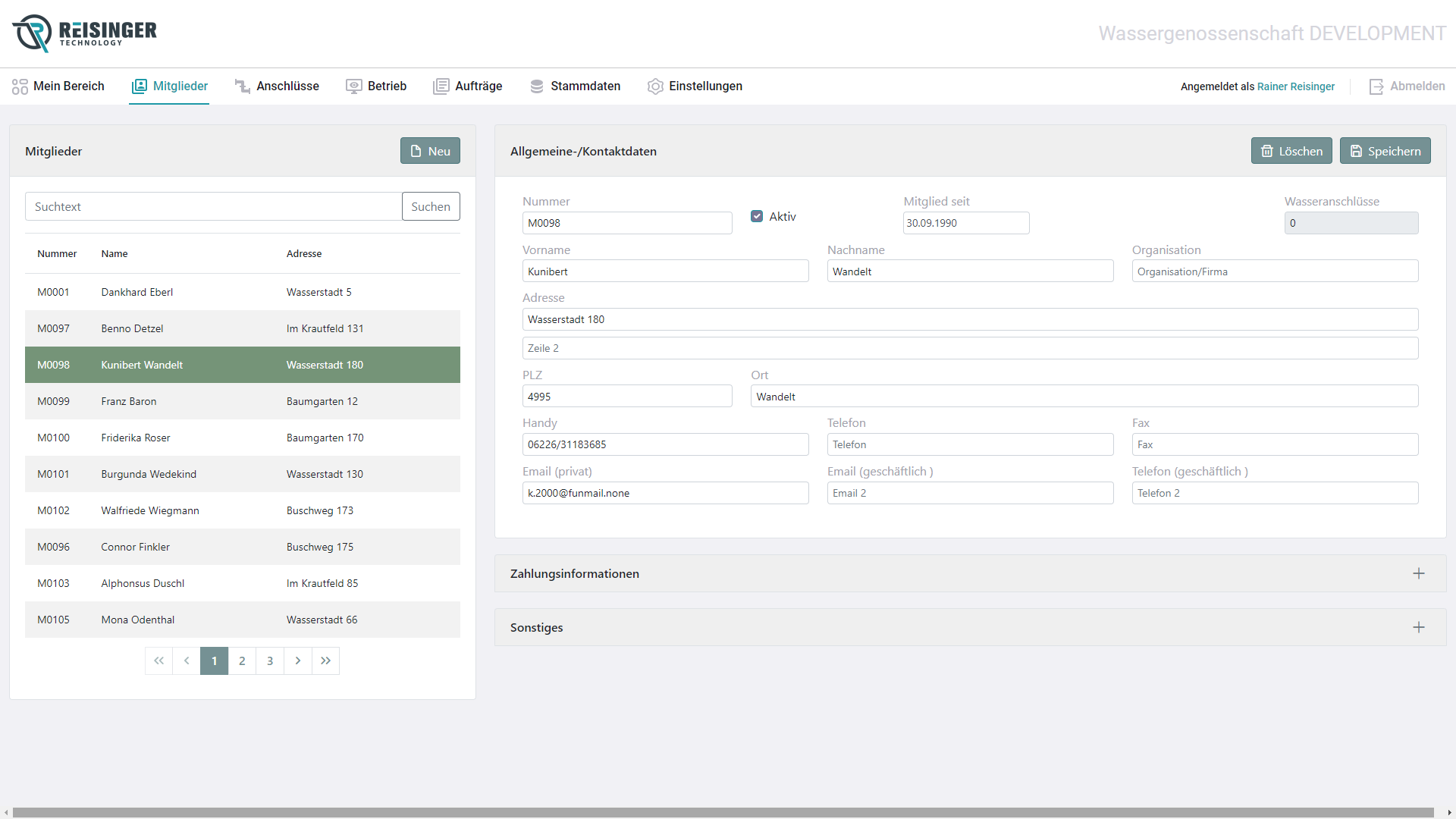The width and height of the screenshot is (1456, 819).
Task: Click the Fax input field
Action: [1275, 444]
